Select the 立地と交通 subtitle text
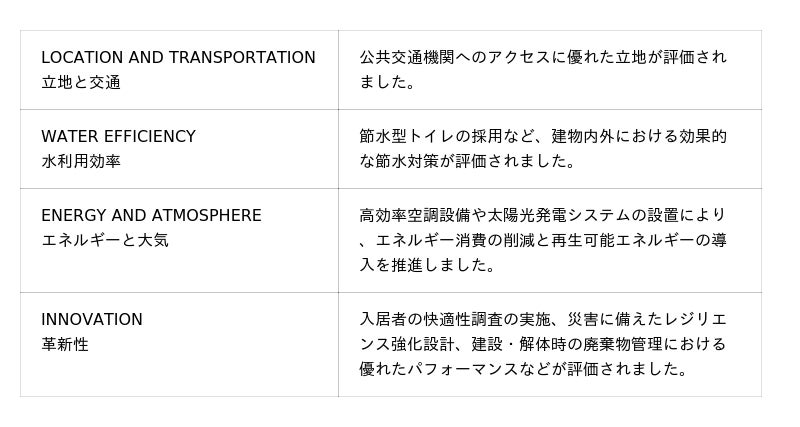Screen dimensions: 800x427 pyautogui.click(x=81, y=83)
